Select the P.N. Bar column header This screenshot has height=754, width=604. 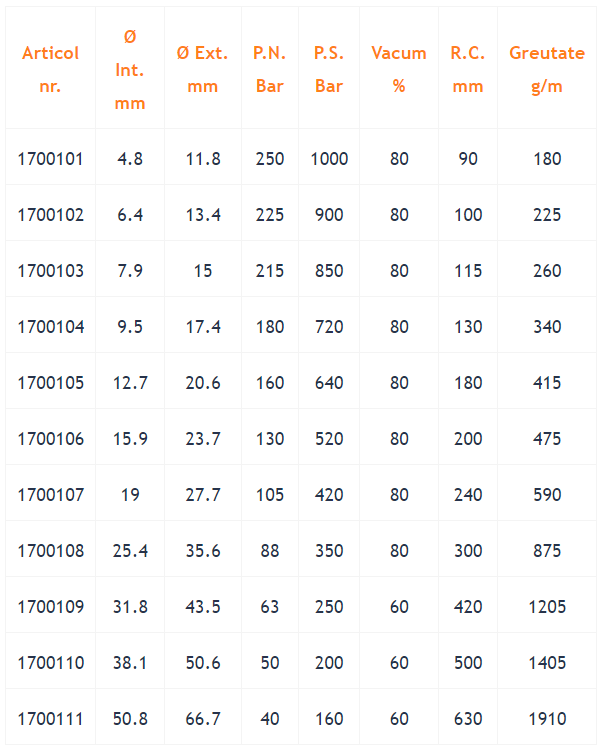tap(270, 69)
